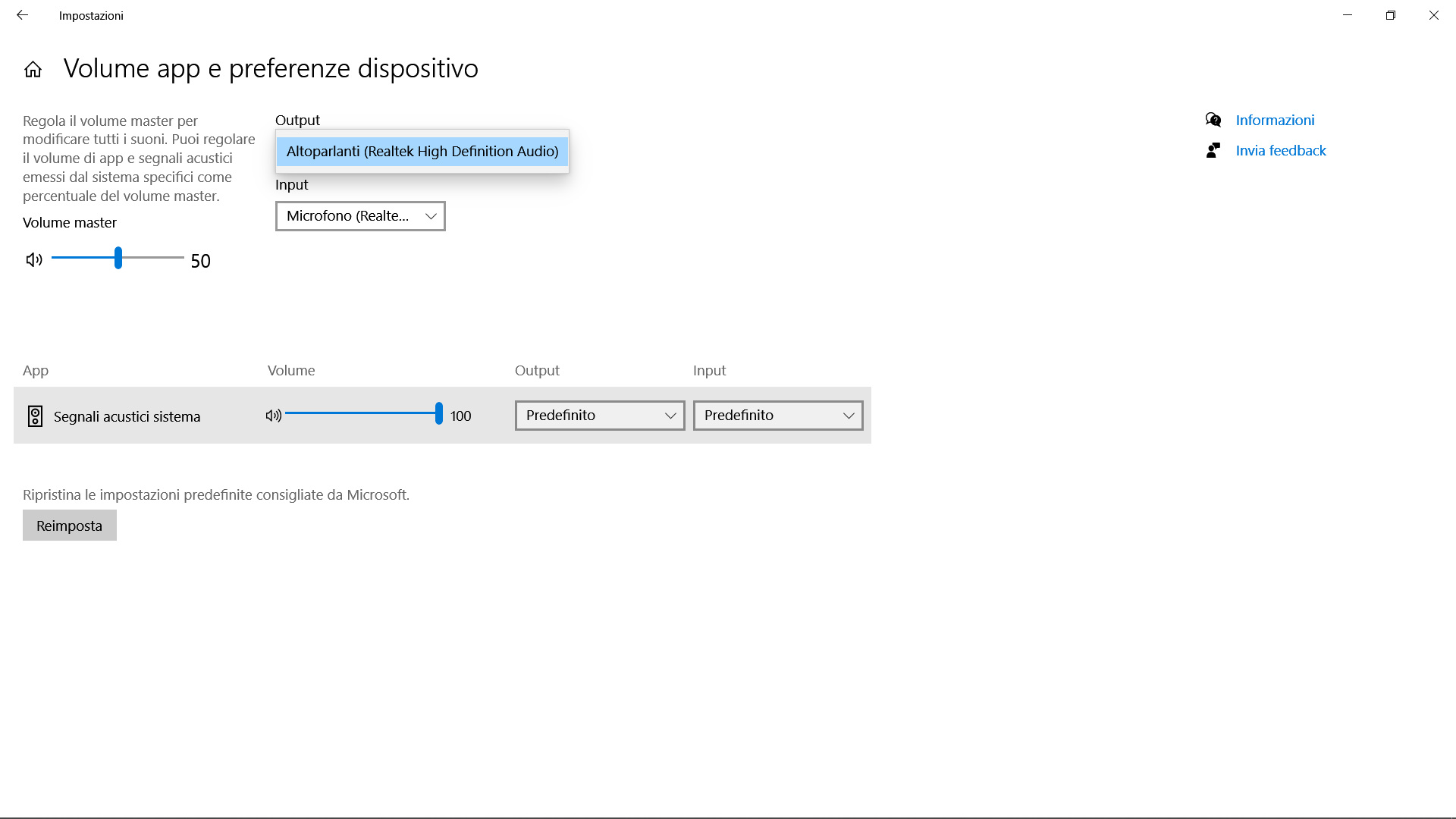Mute system sounds speaker icon

click(x=274, y=416)
